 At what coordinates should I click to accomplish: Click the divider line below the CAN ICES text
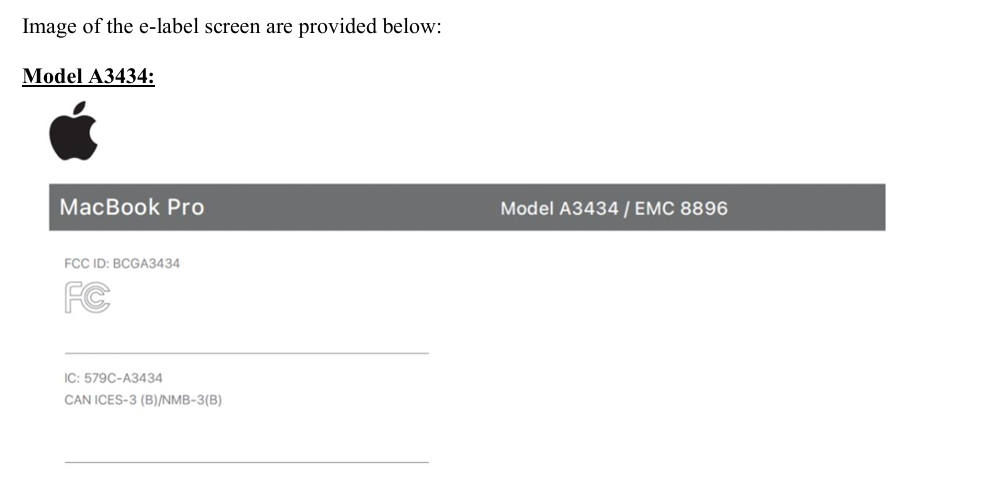(x=246, y=461)
